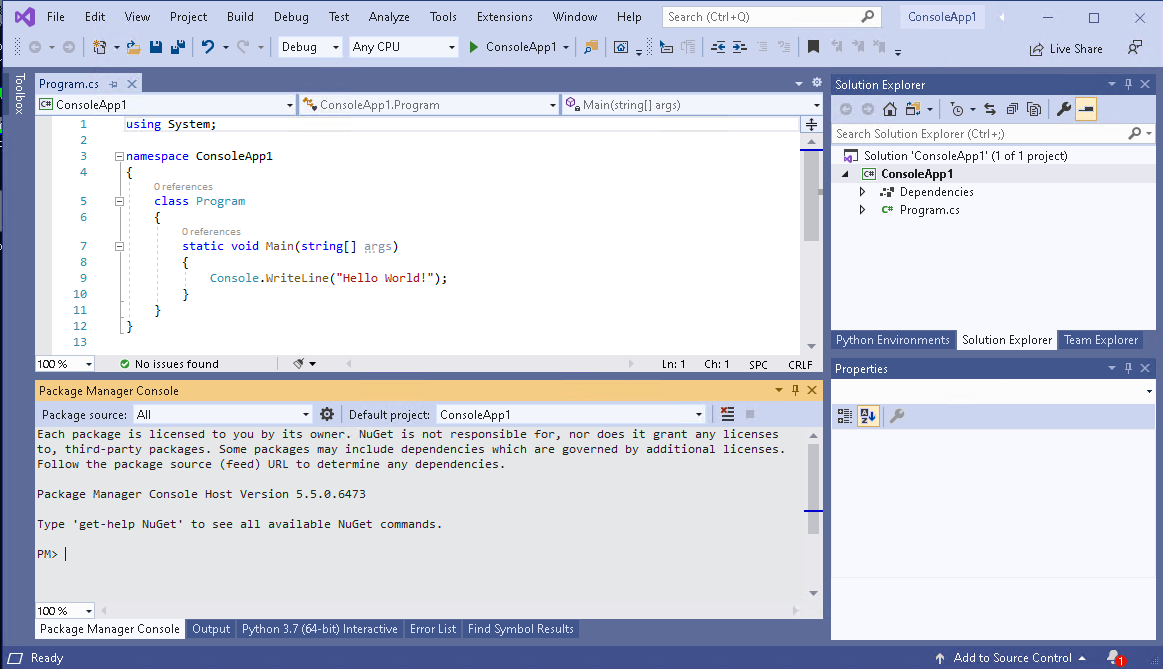This screenshot has width=1163, height=669.
Task: Collapse the code outline for namespace ConsoleApp1
Action: 119,156
